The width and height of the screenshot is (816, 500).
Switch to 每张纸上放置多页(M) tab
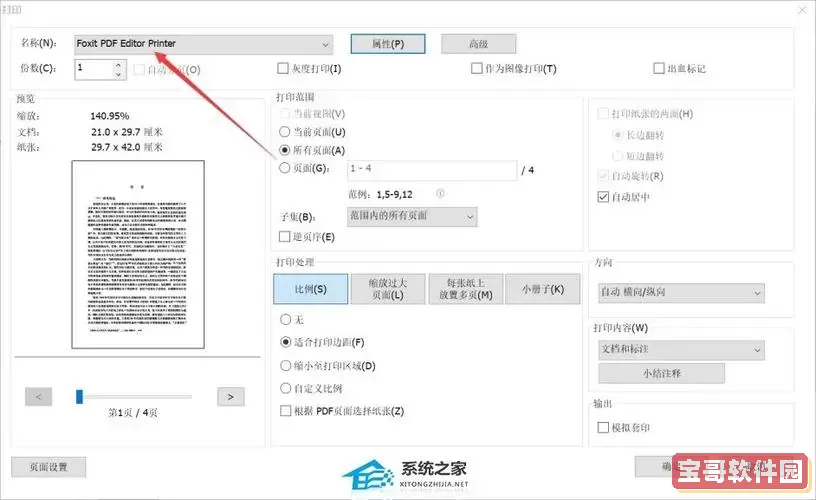tap(466, 289)
